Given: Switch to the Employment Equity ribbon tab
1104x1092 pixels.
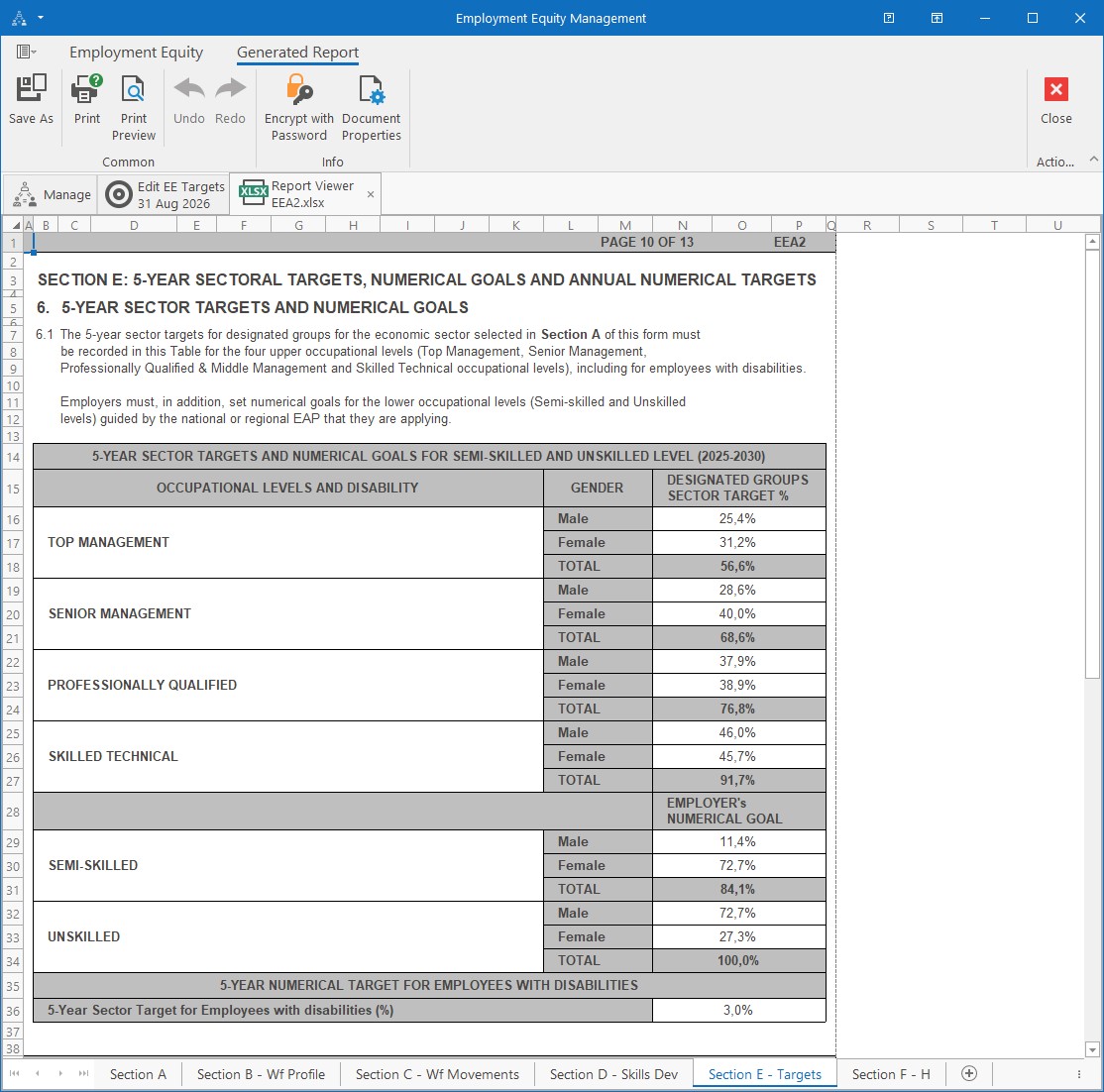Looking at the screenshot, I should click(136, 53).
